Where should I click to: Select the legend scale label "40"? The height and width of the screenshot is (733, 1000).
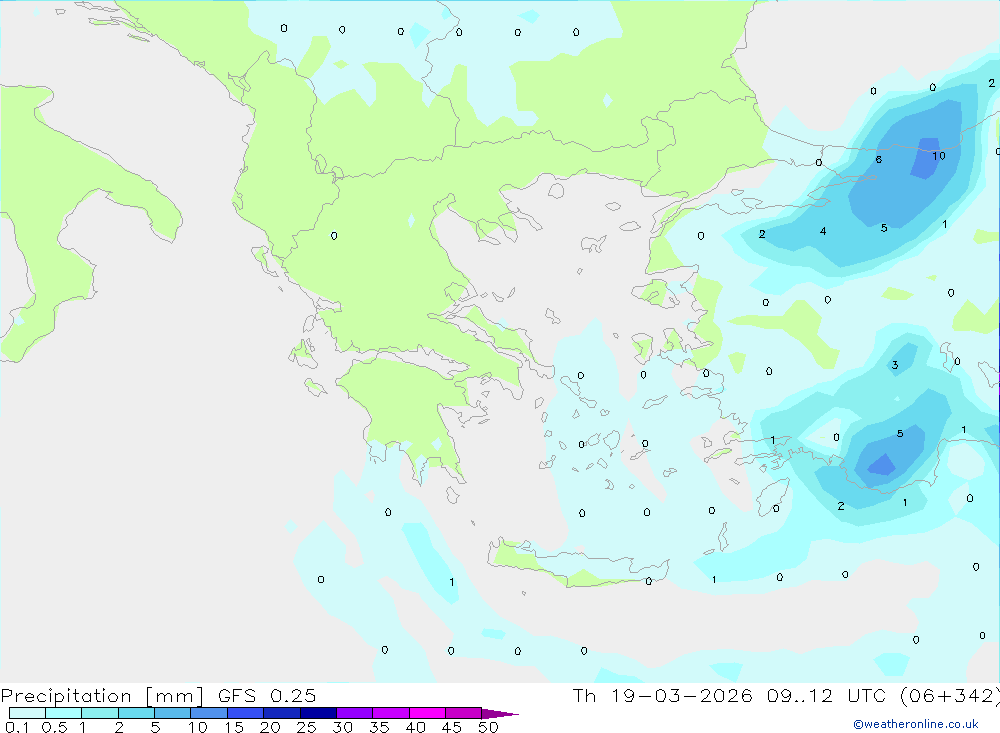pyautogui.click(x=415, y=727)
